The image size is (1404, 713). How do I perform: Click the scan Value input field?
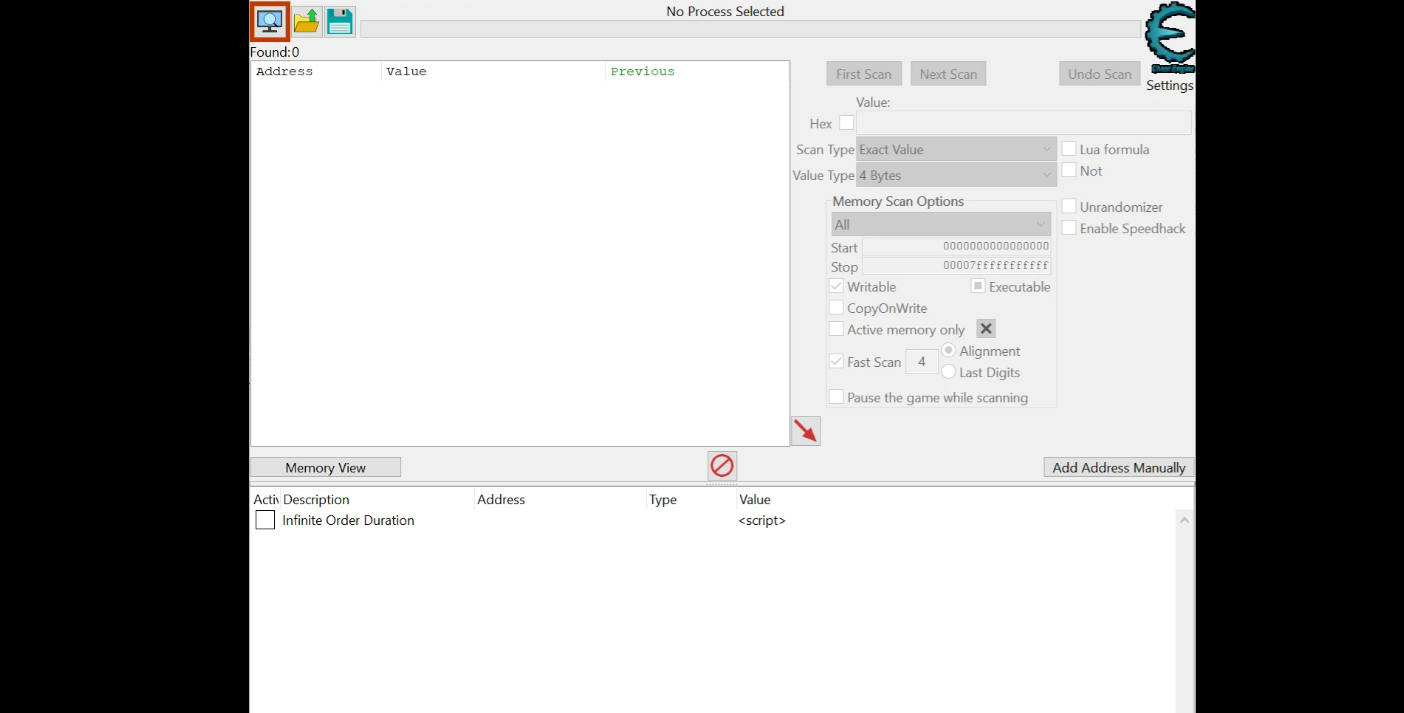[1023, 123]
